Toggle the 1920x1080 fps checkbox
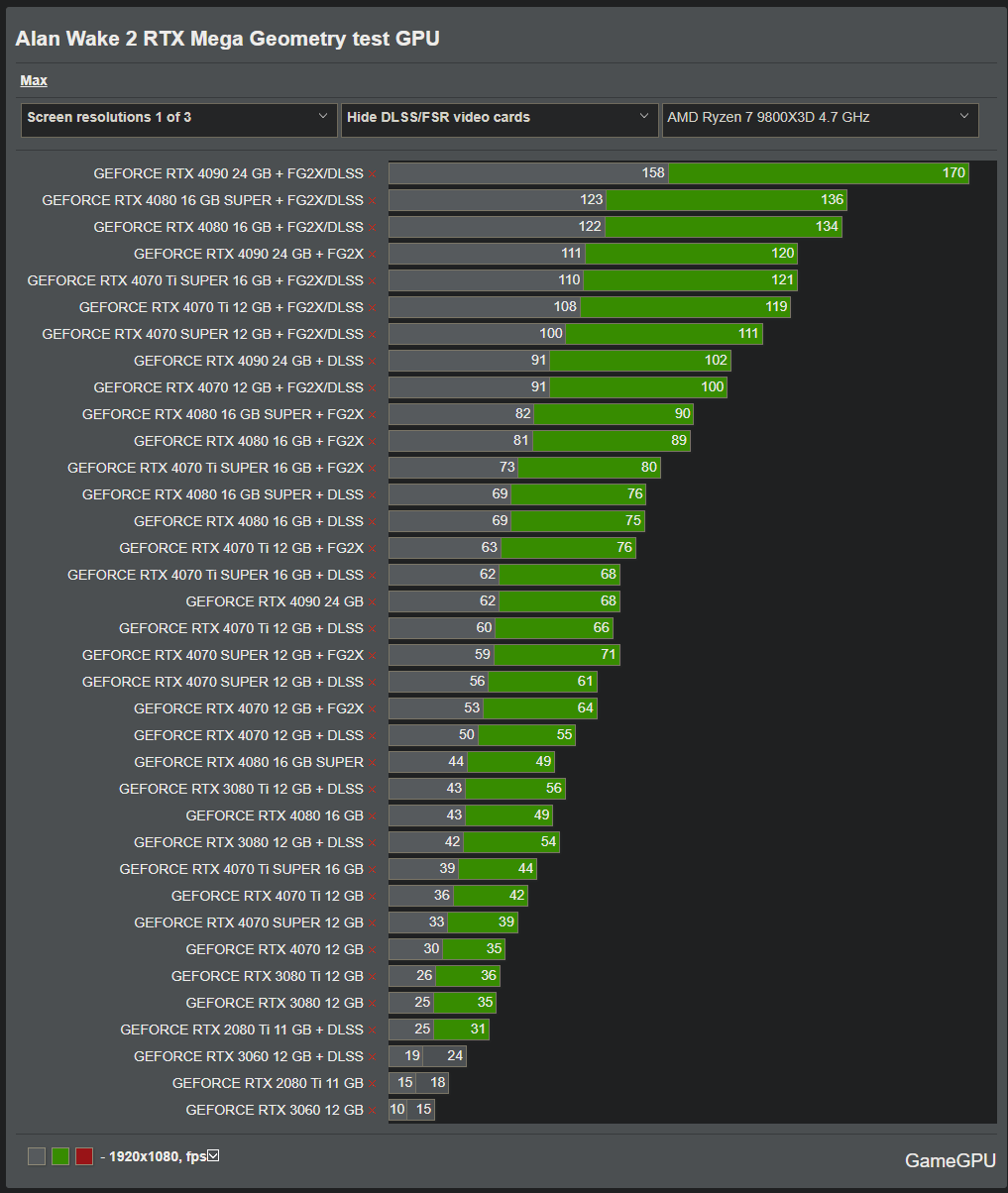Viewport: 1008px width, 1193px height. click(x=212, y=1155)
